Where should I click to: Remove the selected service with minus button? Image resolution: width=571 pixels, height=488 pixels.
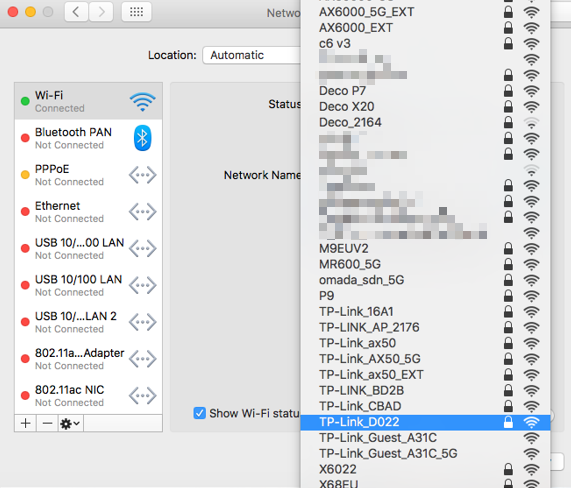pos(47,423)
